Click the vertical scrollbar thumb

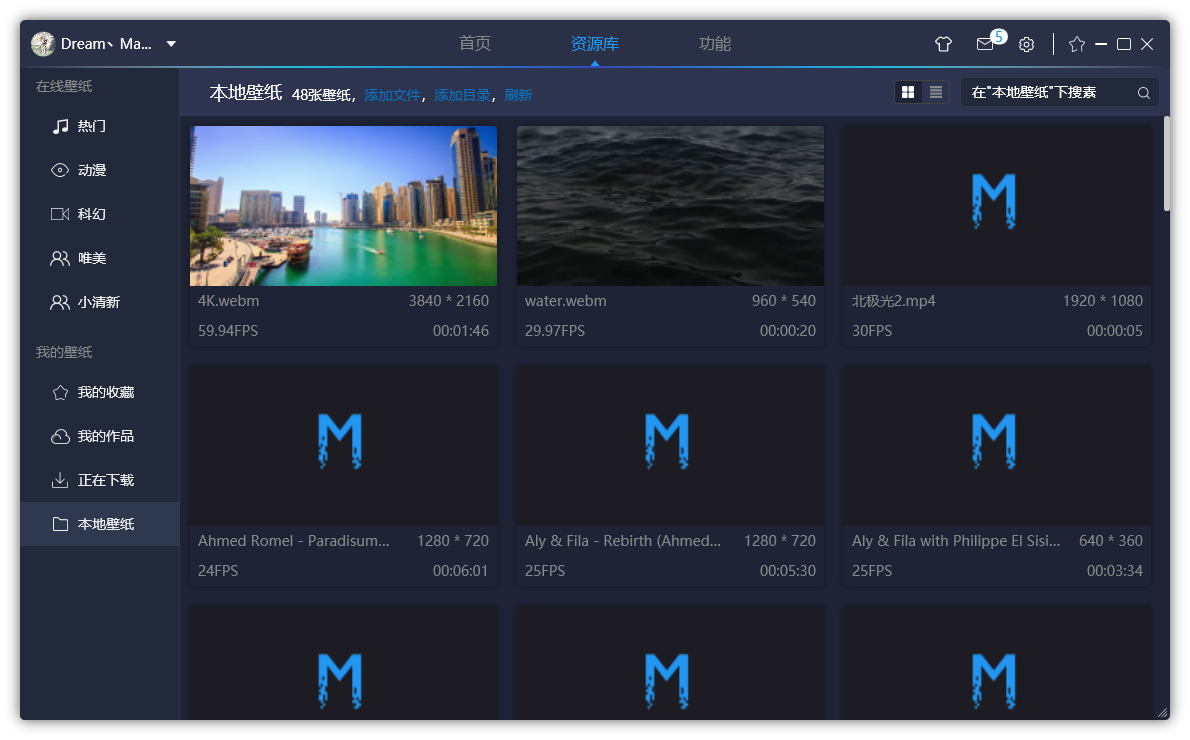tap(1166, 163)
